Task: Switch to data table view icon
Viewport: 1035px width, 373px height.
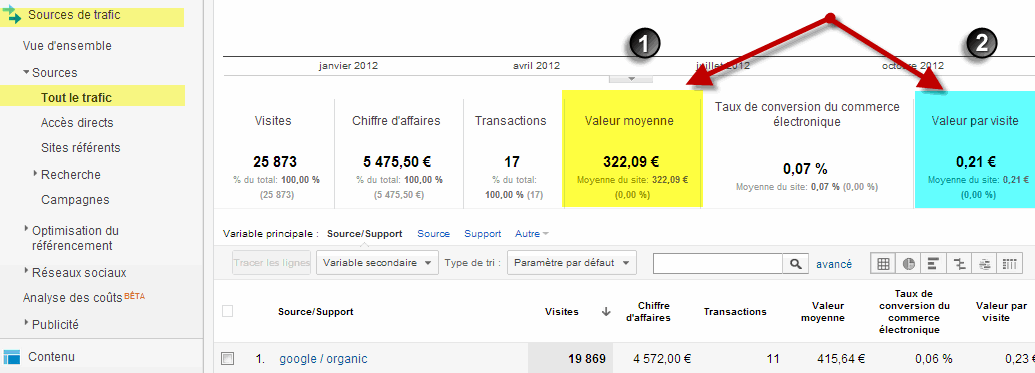Action: coord(883,263)
